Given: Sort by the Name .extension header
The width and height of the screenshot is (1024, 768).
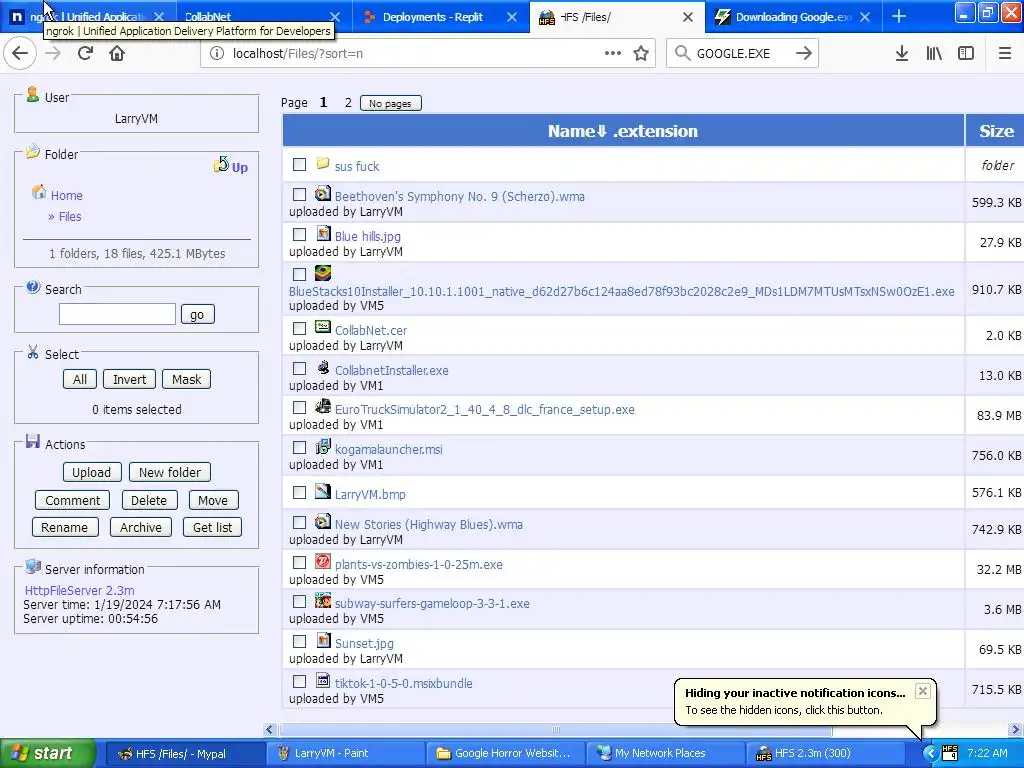Looking at the screenshot, I should (x=622, y=131).
